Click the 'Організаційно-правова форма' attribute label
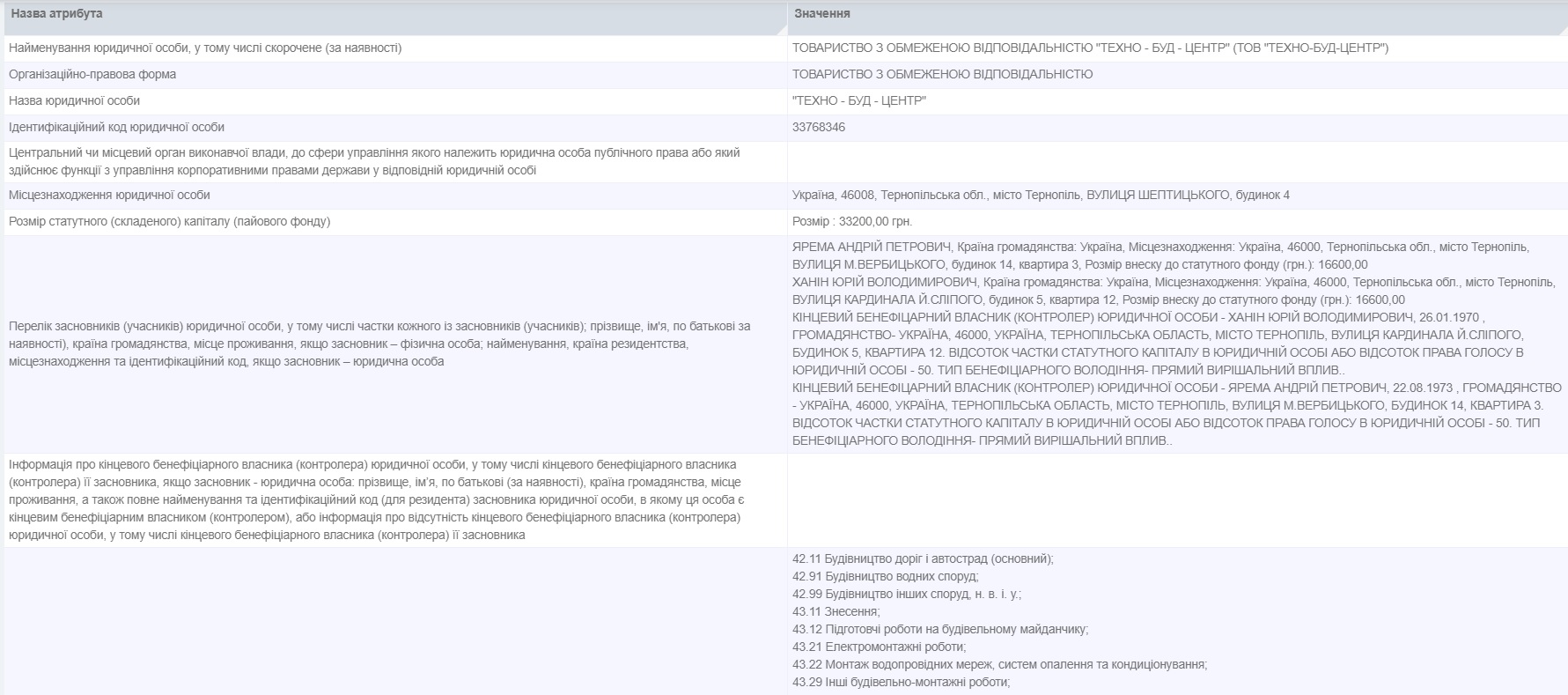 click(92, 75)
